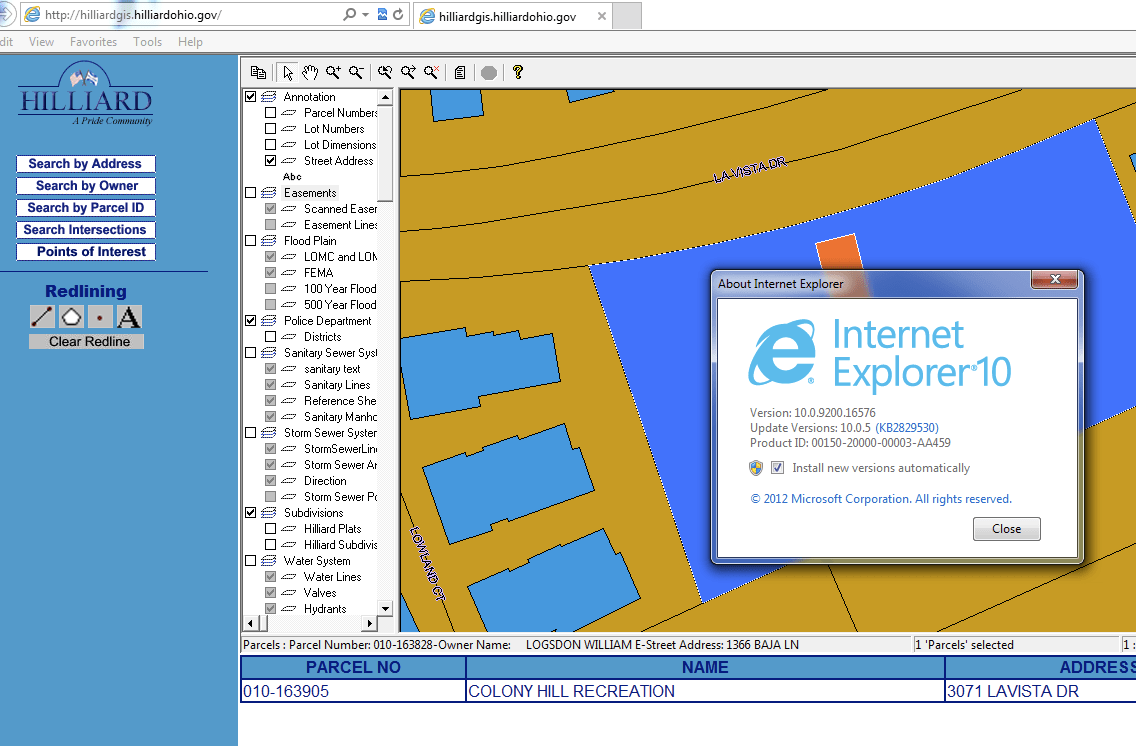The height and width of the screenshot is (746, 1136).
Task: Click the Hilliard logo
Action: (x=86, y=94)
